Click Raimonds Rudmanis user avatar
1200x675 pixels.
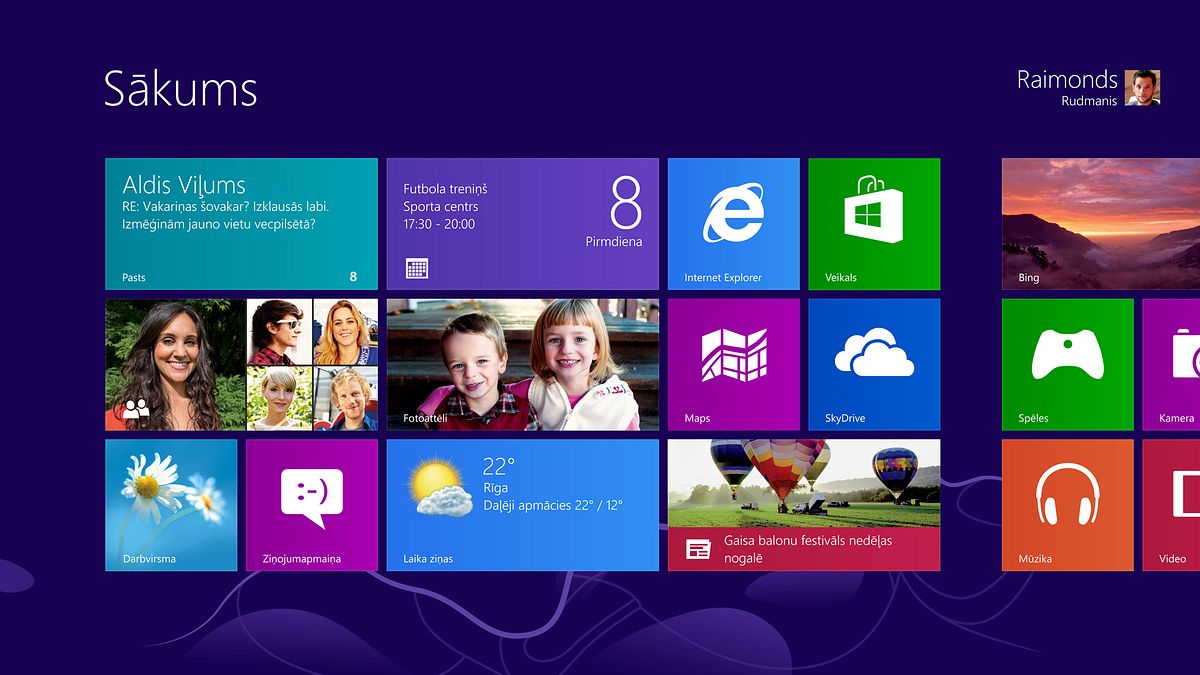click(1142, 88)
